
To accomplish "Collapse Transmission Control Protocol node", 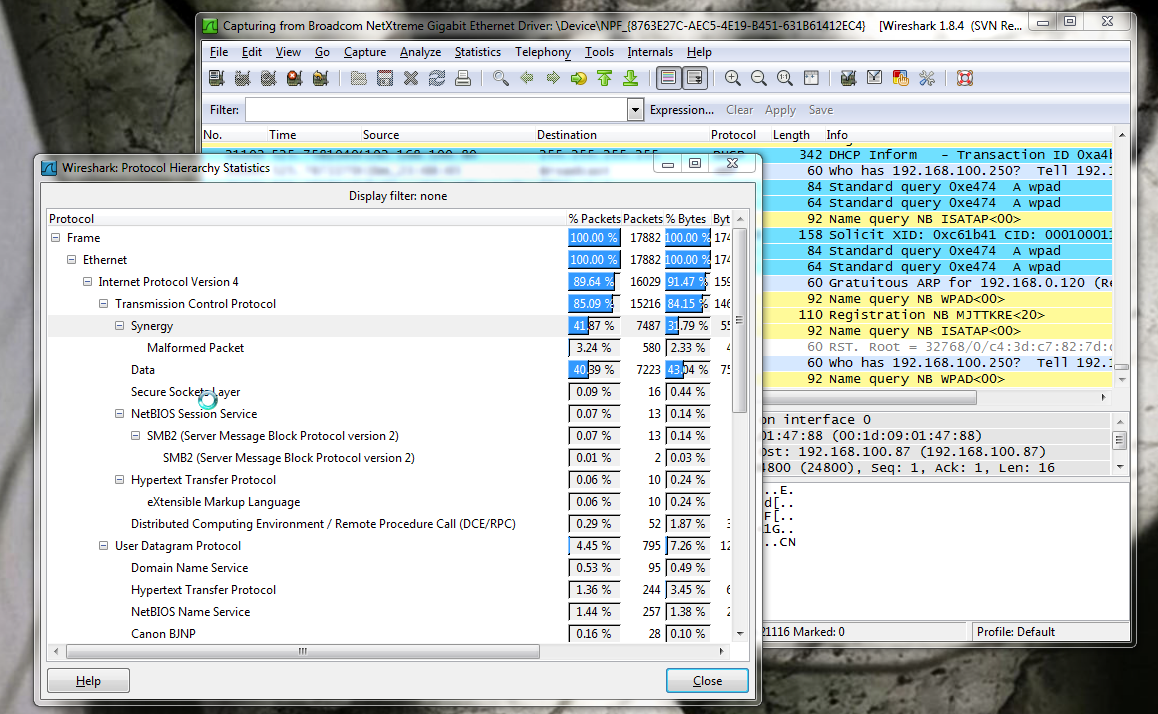I will [x=103, y=303].
